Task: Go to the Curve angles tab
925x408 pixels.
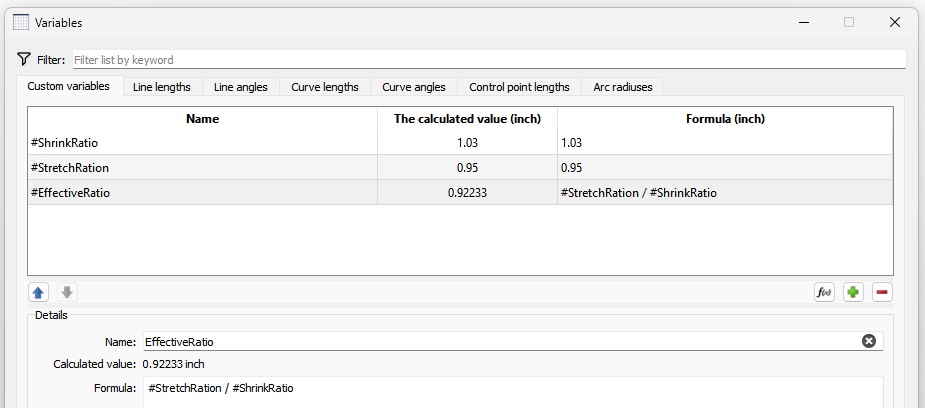Action: 413,87
